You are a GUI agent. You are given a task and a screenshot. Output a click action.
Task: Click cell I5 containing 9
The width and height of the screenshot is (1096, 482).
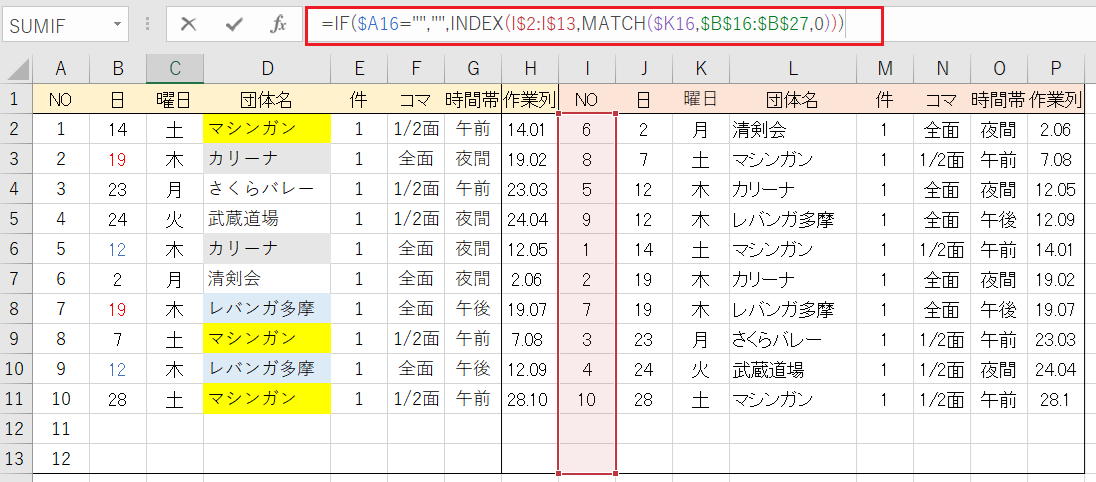[587, 219]
